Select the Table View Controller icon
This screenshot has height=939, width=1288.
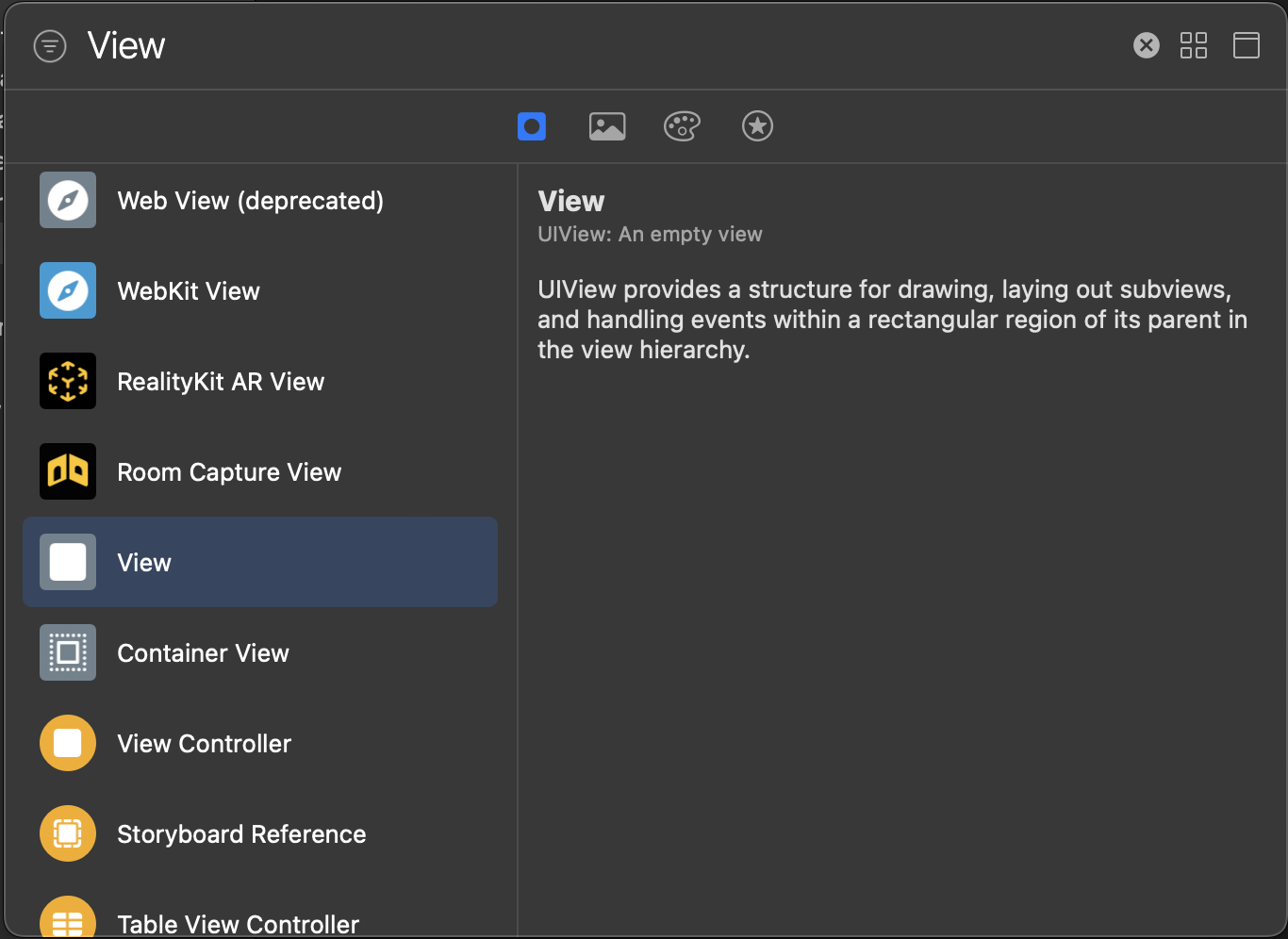click(68, 916)
